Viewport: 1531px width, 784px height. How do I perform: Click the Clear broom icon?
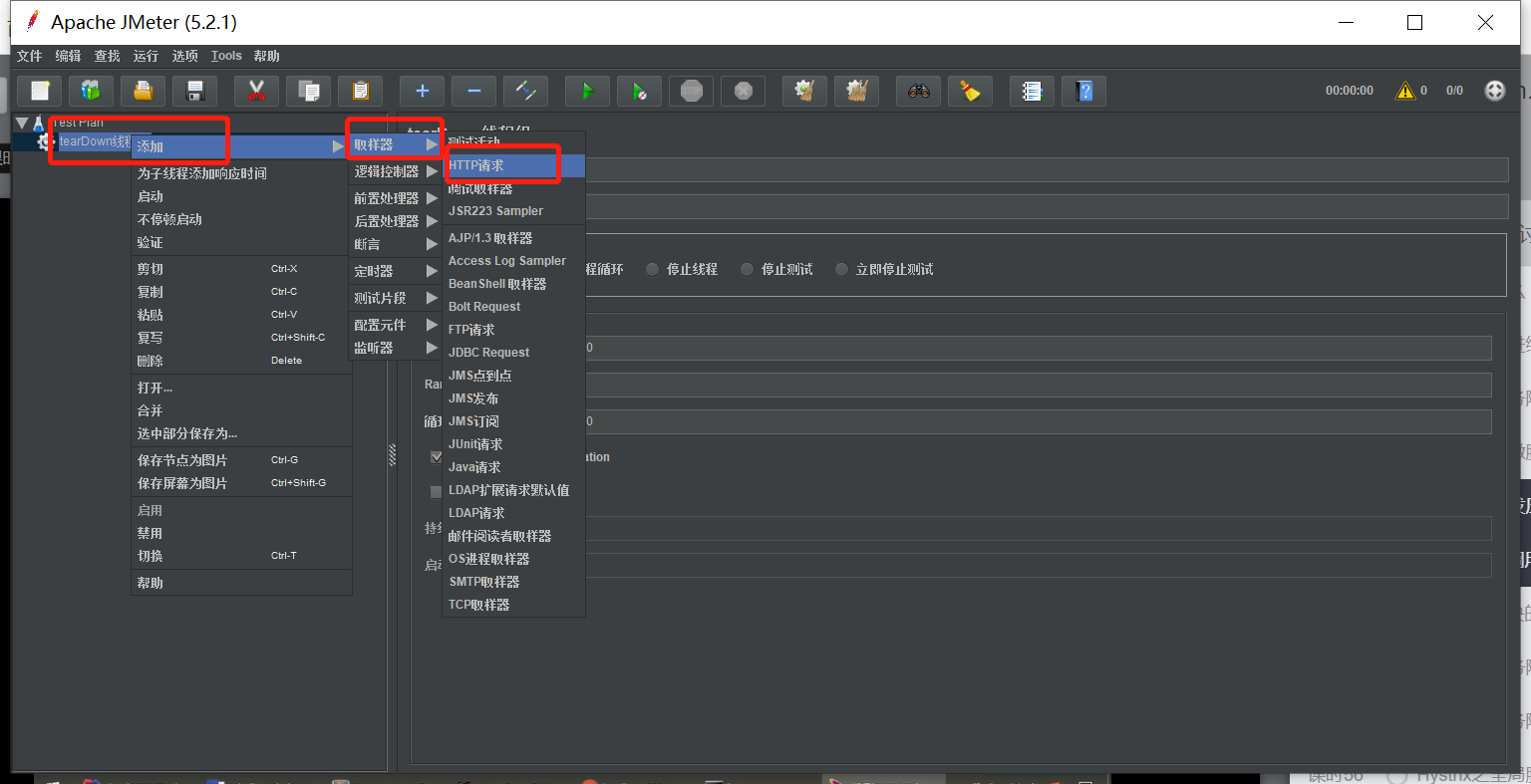[805, 91]
